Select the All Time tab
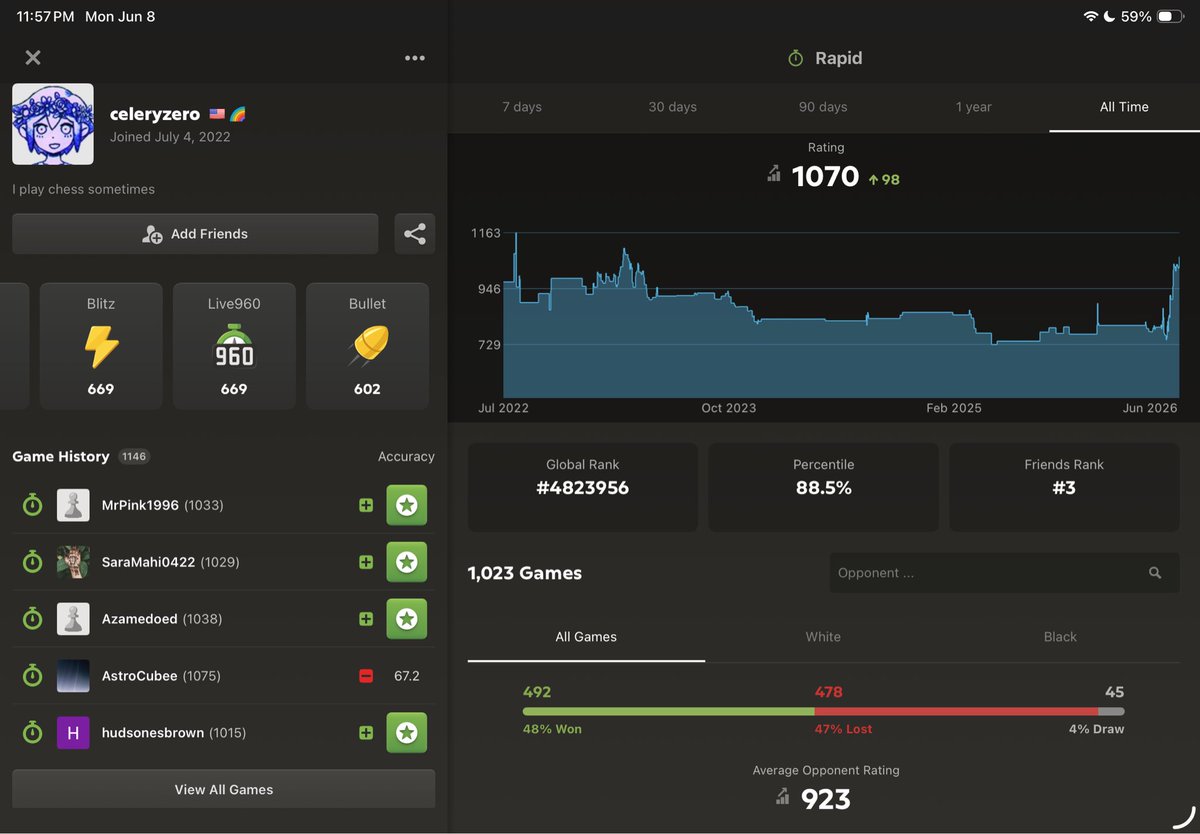Viewport: 1200px width, 834px height. (1124, 107)
